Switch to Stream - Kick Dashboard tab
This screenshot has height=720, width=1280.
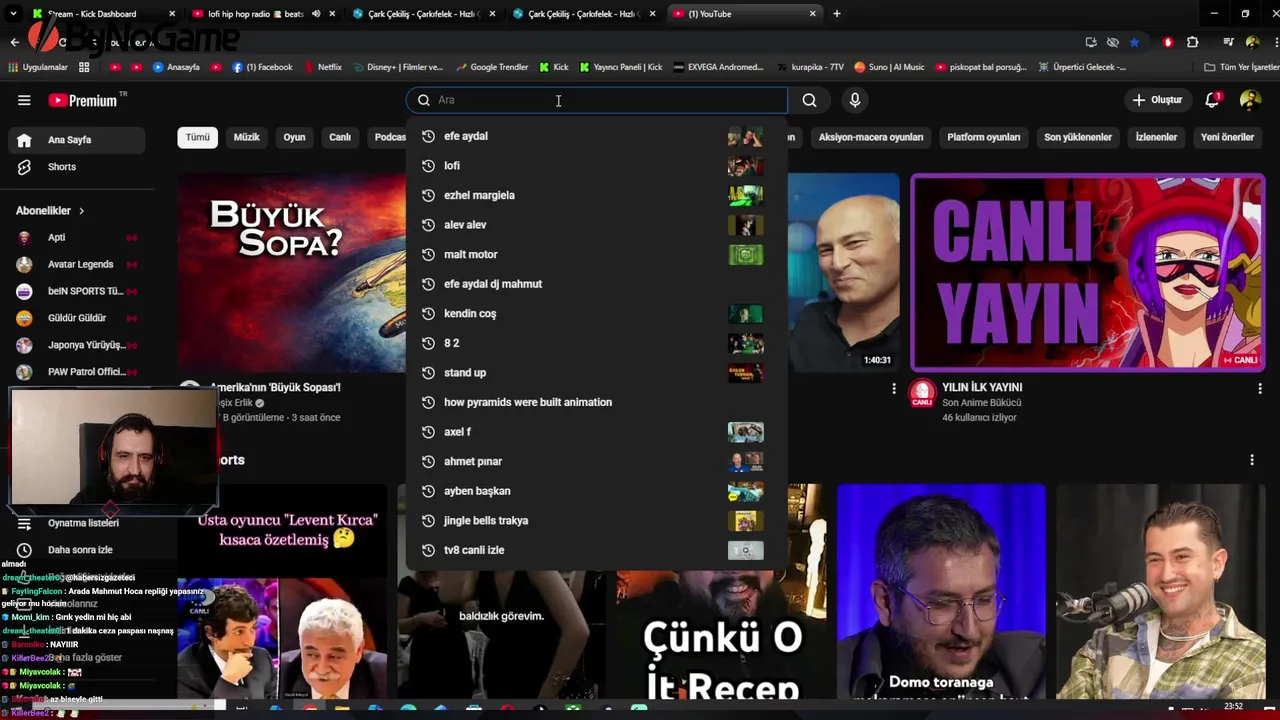pos(104,14)
